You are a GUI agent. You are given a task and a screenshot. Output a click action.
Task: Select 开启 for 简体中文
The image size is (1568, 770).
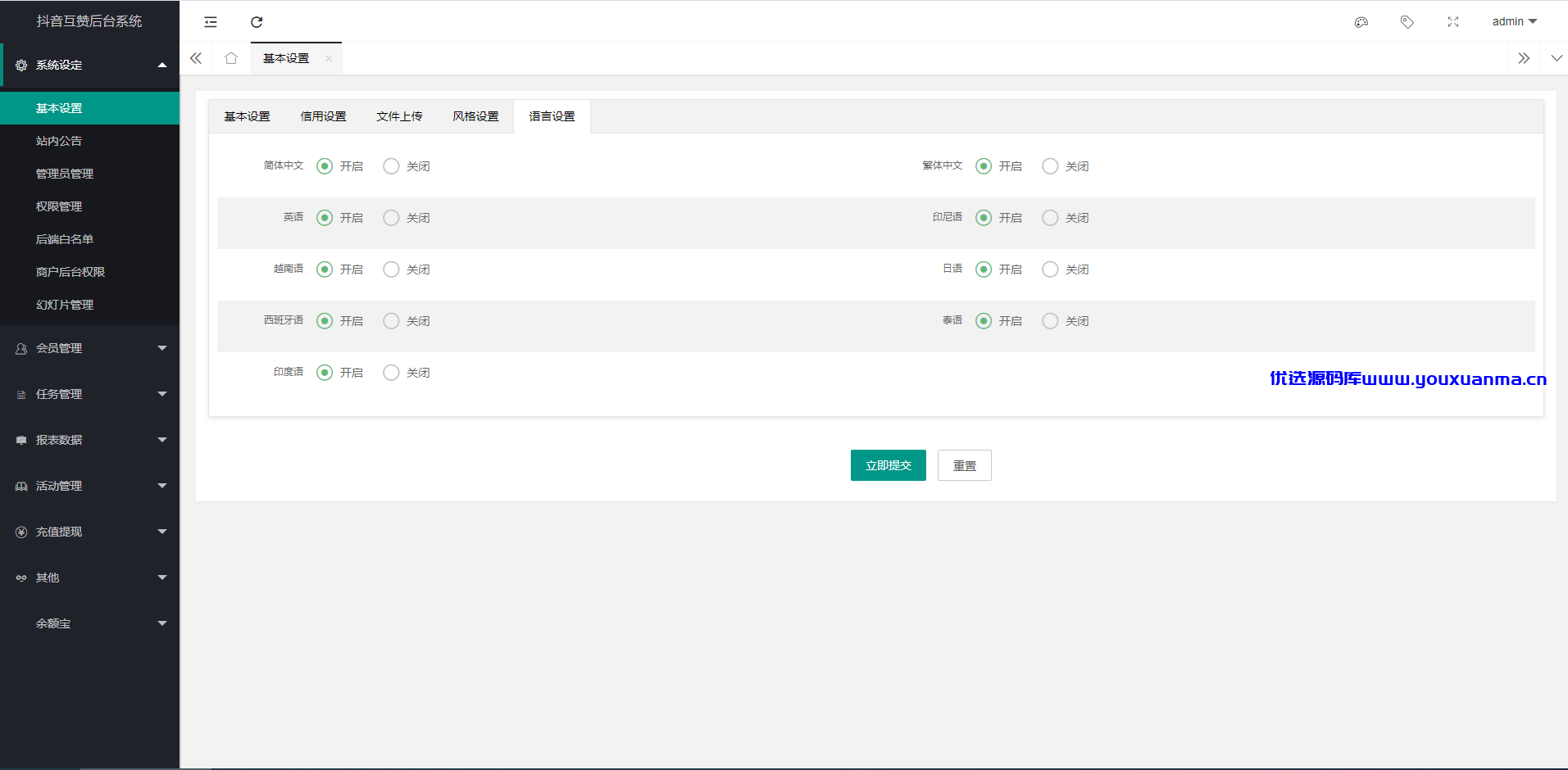340,166
